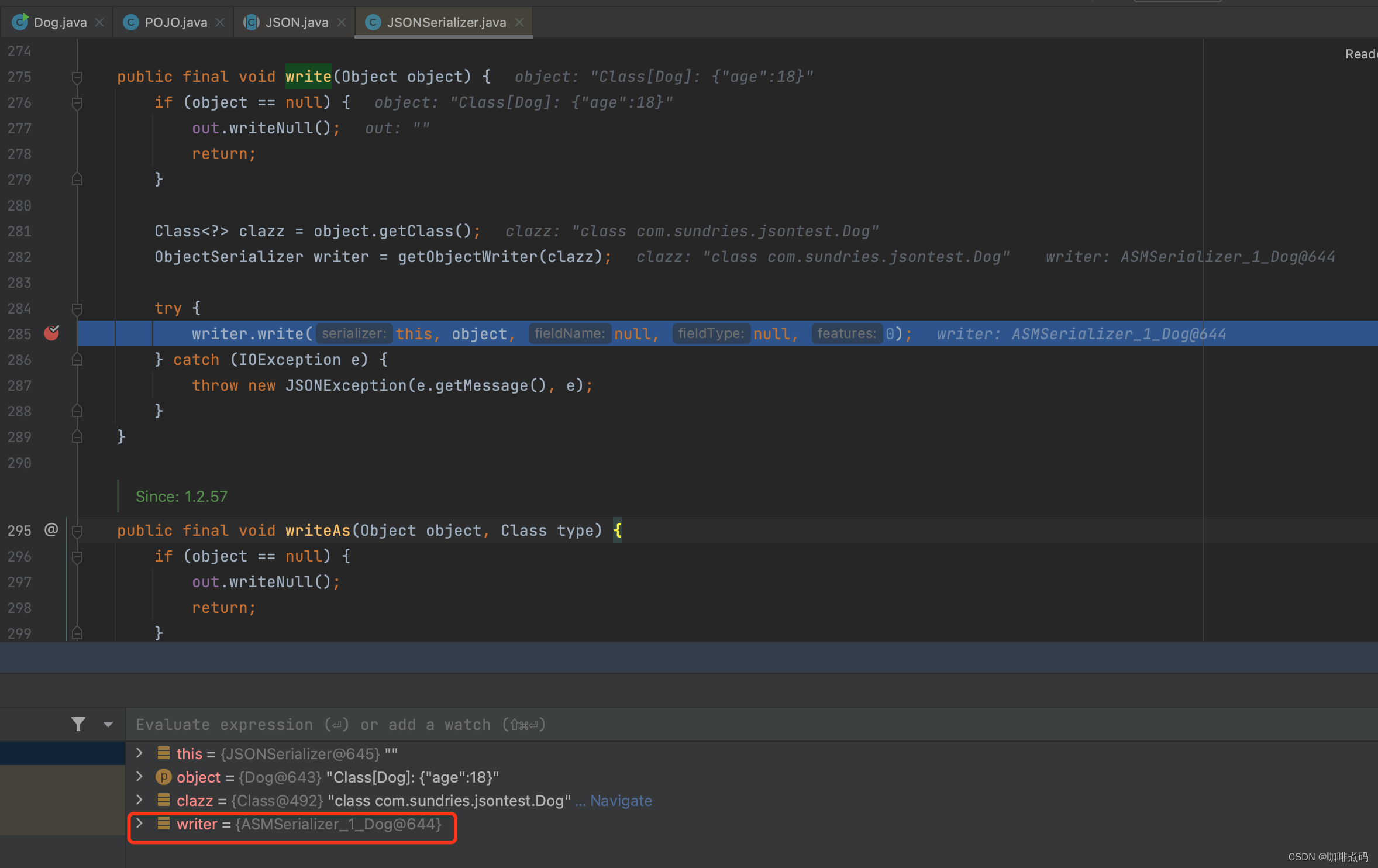Image resolution: width=1378 pixels, height=868 pixels.
Task: Open the dropdown arrow next to the filter icon
Action: coord(109,724)
